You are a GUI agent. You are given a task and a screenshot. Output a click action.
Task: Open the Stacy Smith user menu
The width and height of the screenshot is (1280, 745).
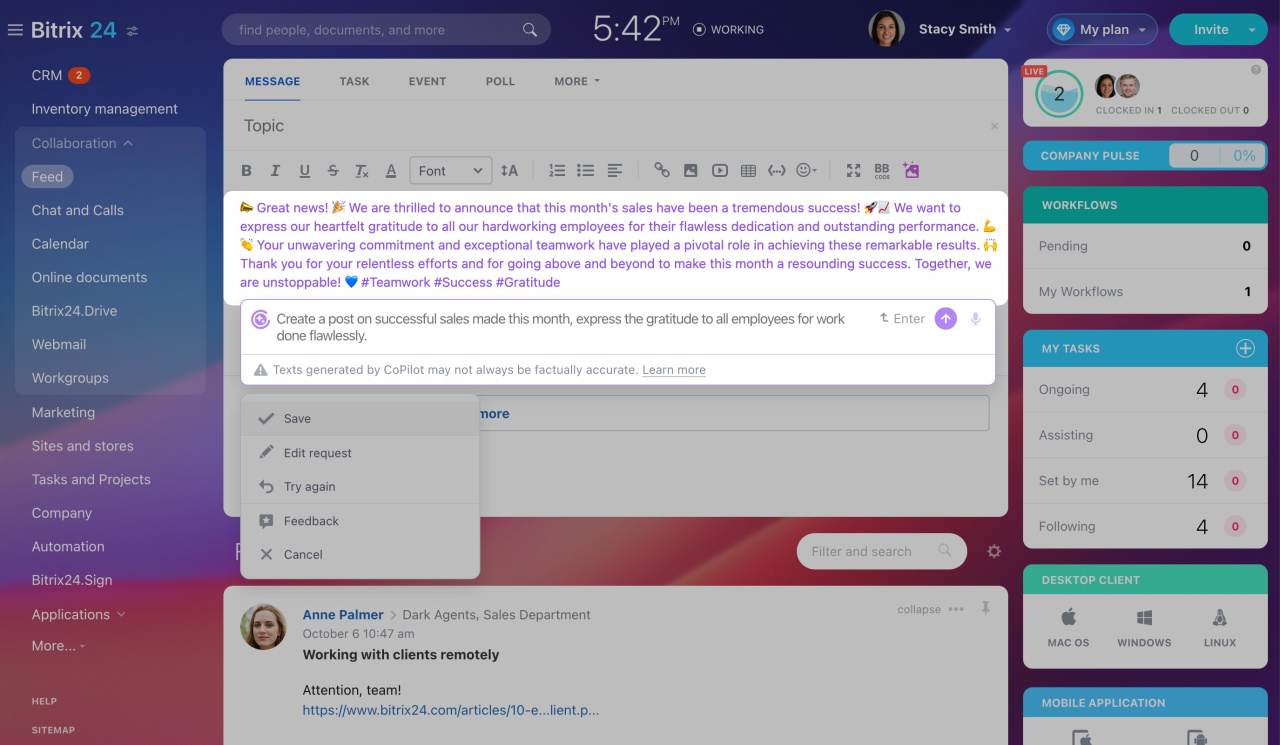tap(965, 29)
